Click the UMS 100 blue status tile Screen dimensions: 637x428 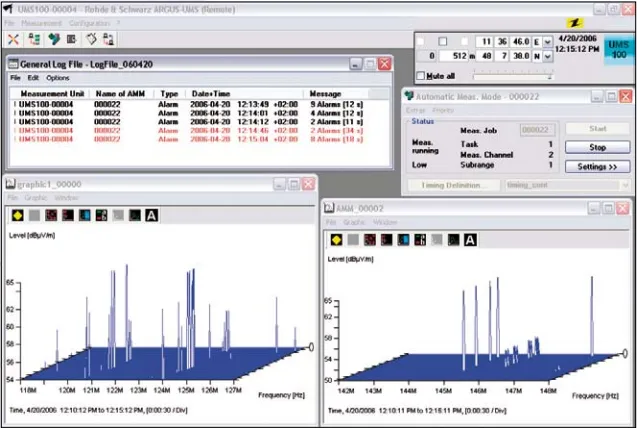(619, 49)
